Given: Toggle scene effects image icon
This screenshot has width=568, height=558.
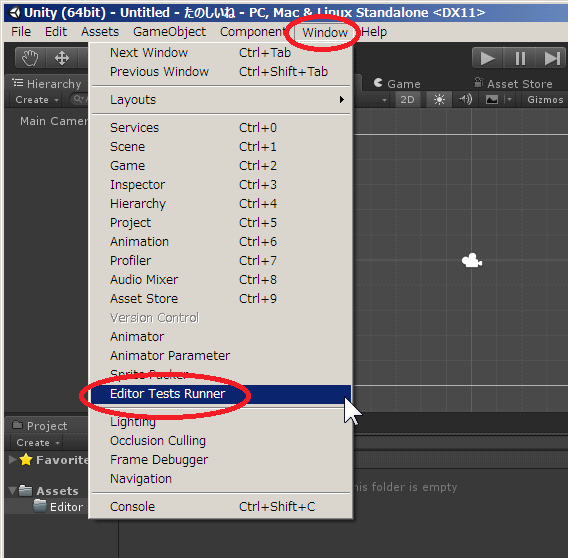Looking at the screenshot, I should (x=492, y=100).
